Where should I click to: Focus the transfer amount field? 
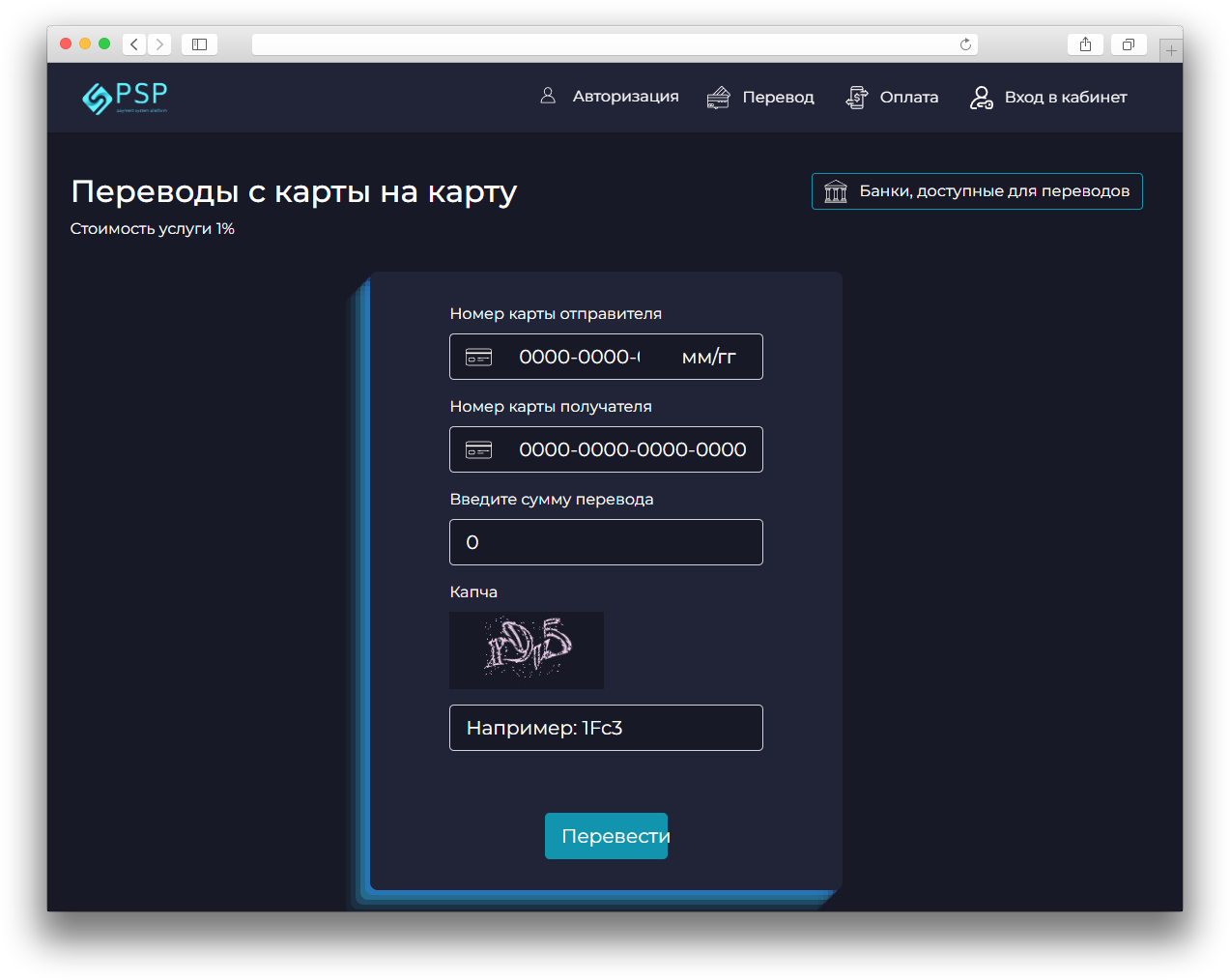tap(606, 542)
